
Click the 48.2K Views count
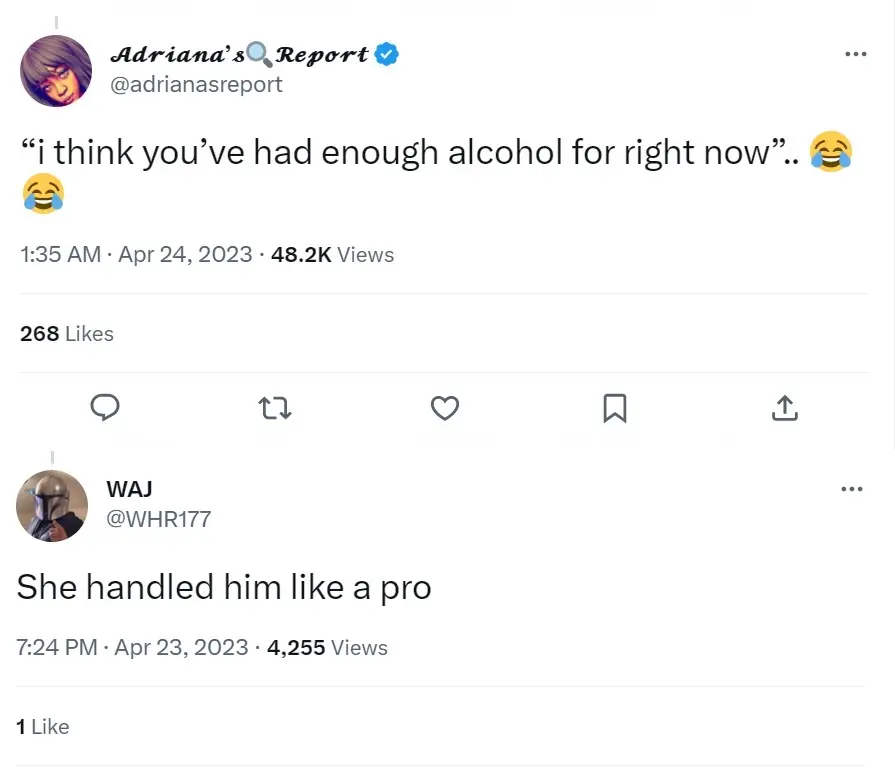pyautogui.click(x=332, y=255)
